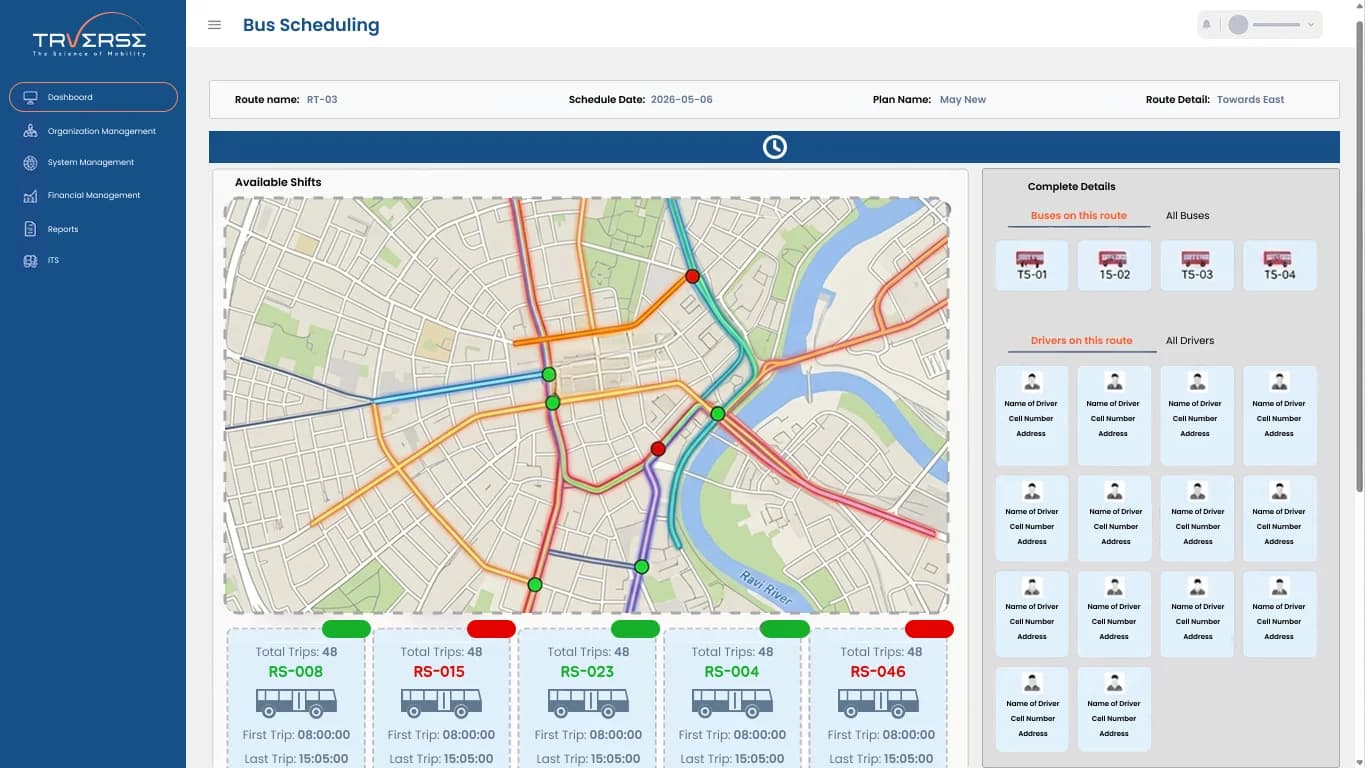
Task: Click the Reports sidebar icon
Action: coord(30,229)
